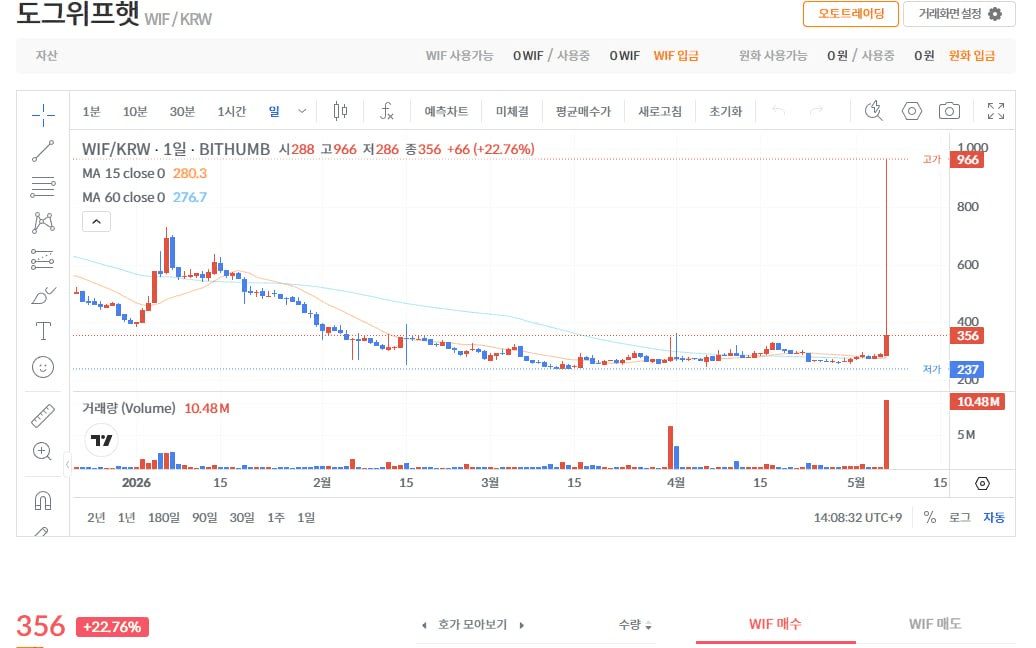Open the indicators fx menu

click(x=387, y=111)
